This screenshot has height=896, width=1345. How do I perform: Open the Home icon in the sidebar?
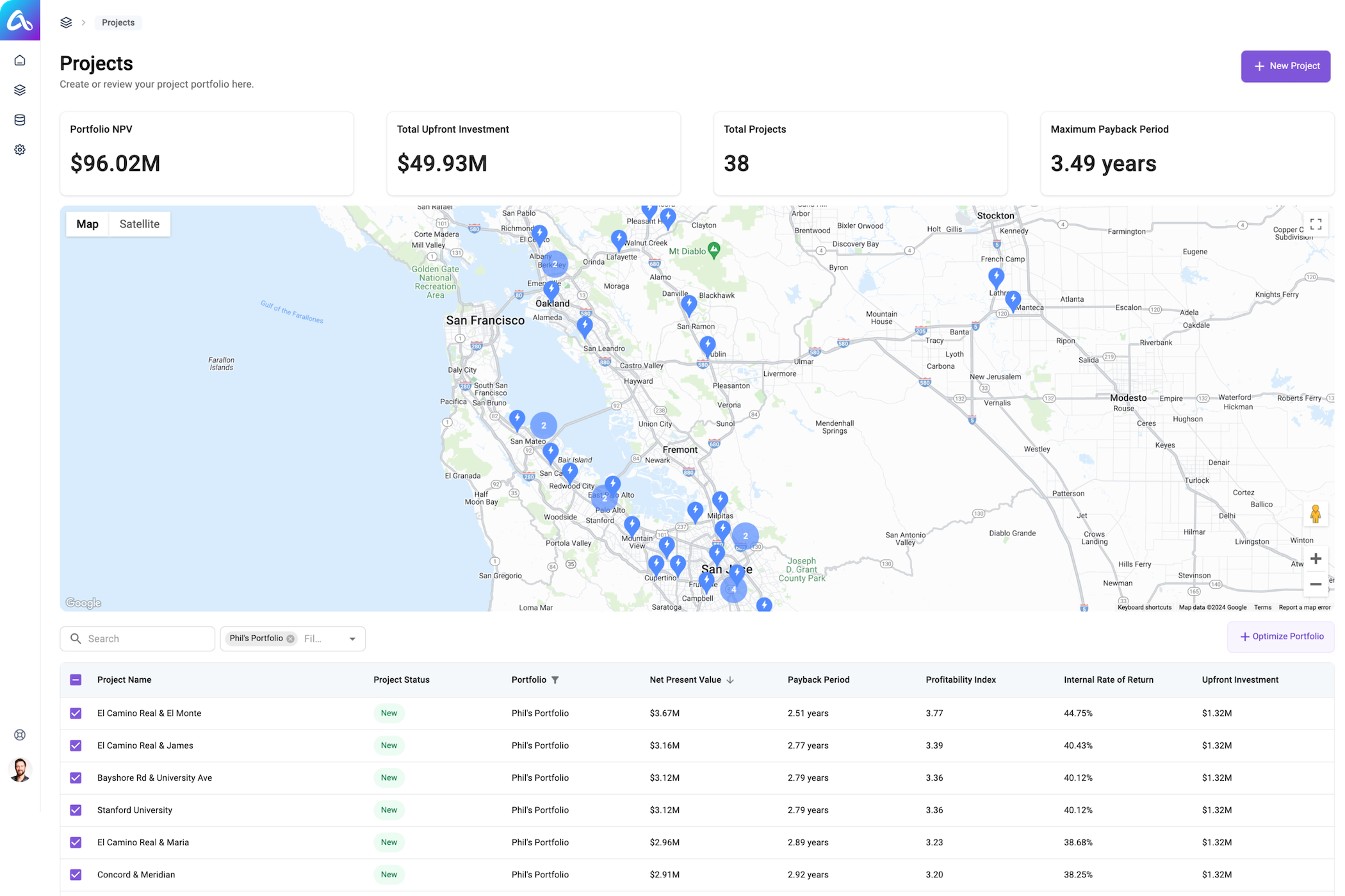[20, 60]
